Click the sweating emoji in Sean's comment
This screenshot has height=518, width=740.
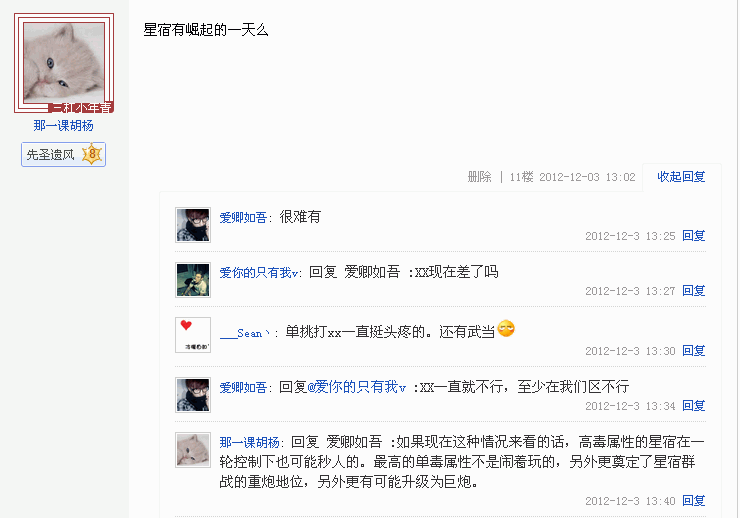click(506, 328)
